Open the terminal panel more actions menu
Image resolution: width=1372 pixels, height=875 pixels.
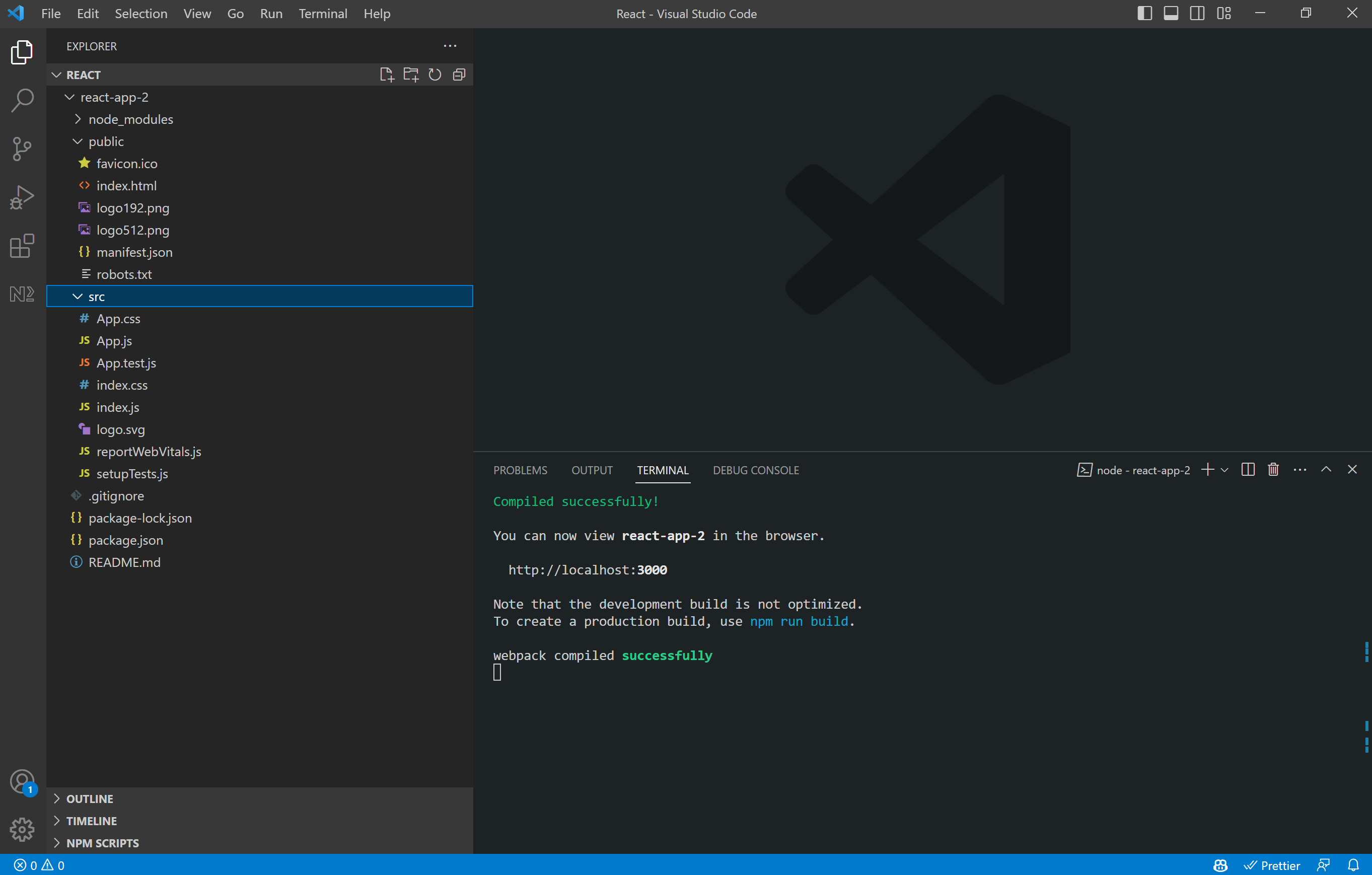point(1299,470)
